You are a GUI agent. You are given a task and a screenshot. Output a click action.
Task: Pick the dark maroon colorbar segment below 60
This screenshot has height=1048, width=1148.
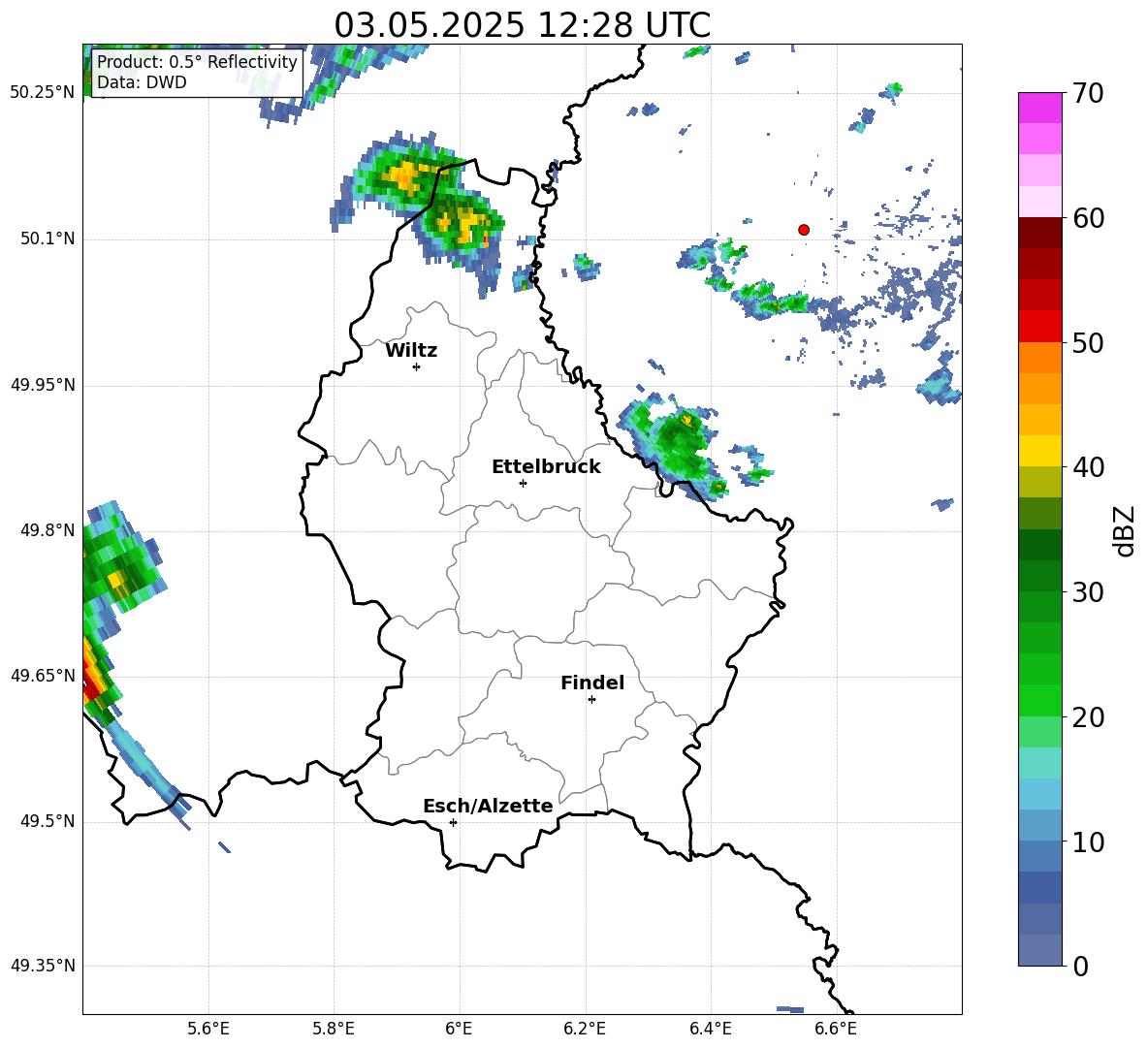pyautogui.click(x=1039, y=233)
